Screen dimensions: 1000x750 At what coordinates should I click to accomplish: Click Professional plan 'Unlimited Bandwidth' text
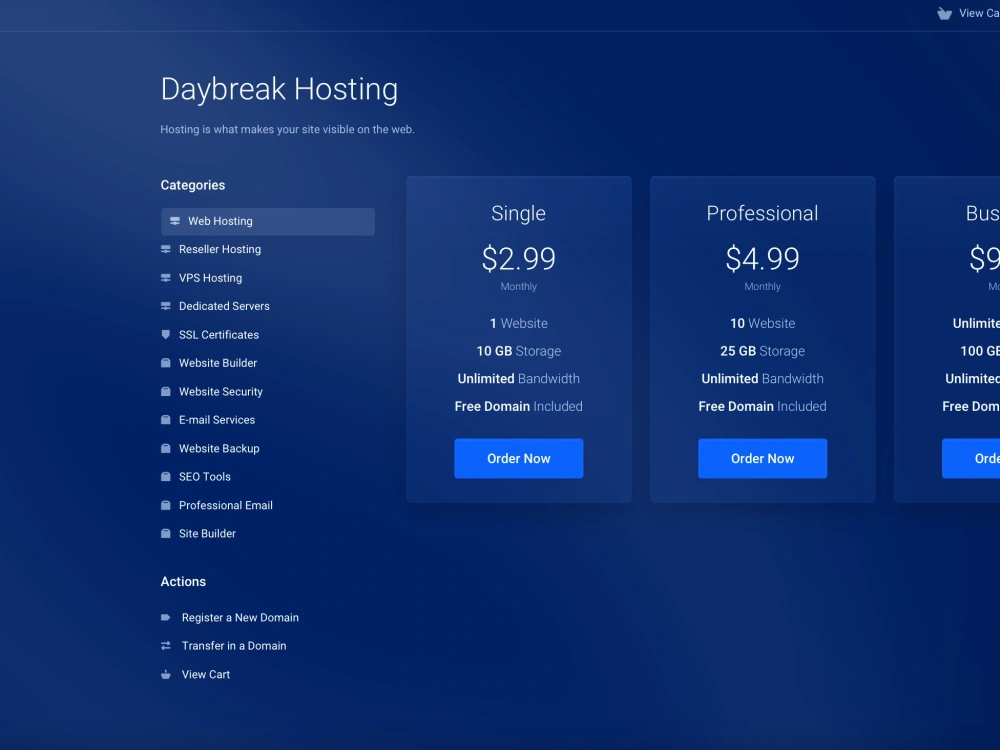pyautogui.click(x=762, y=379)
